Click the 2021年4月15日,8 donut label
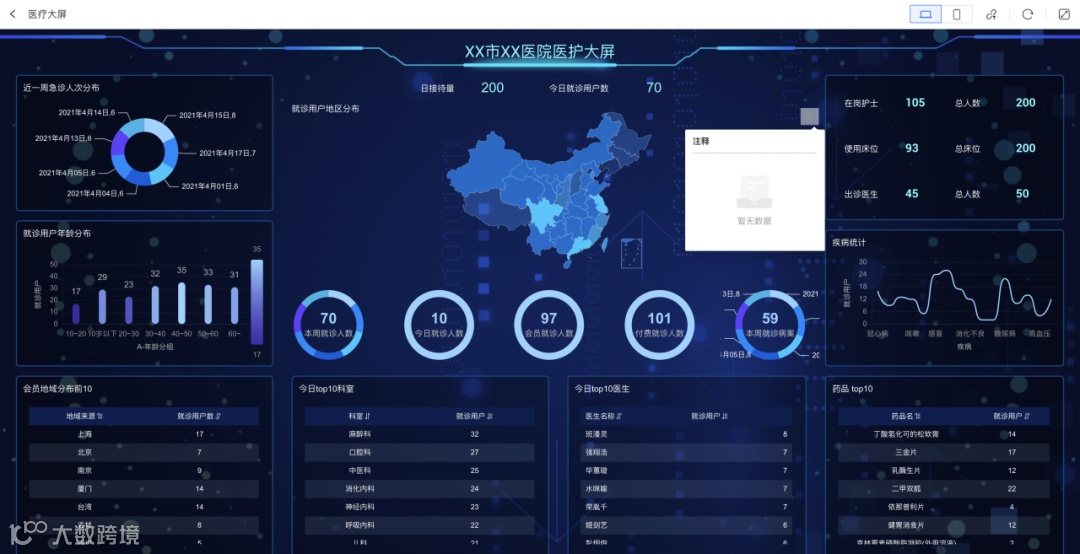The height and width of the screenshot is (554, 1080). click(207, 115)
